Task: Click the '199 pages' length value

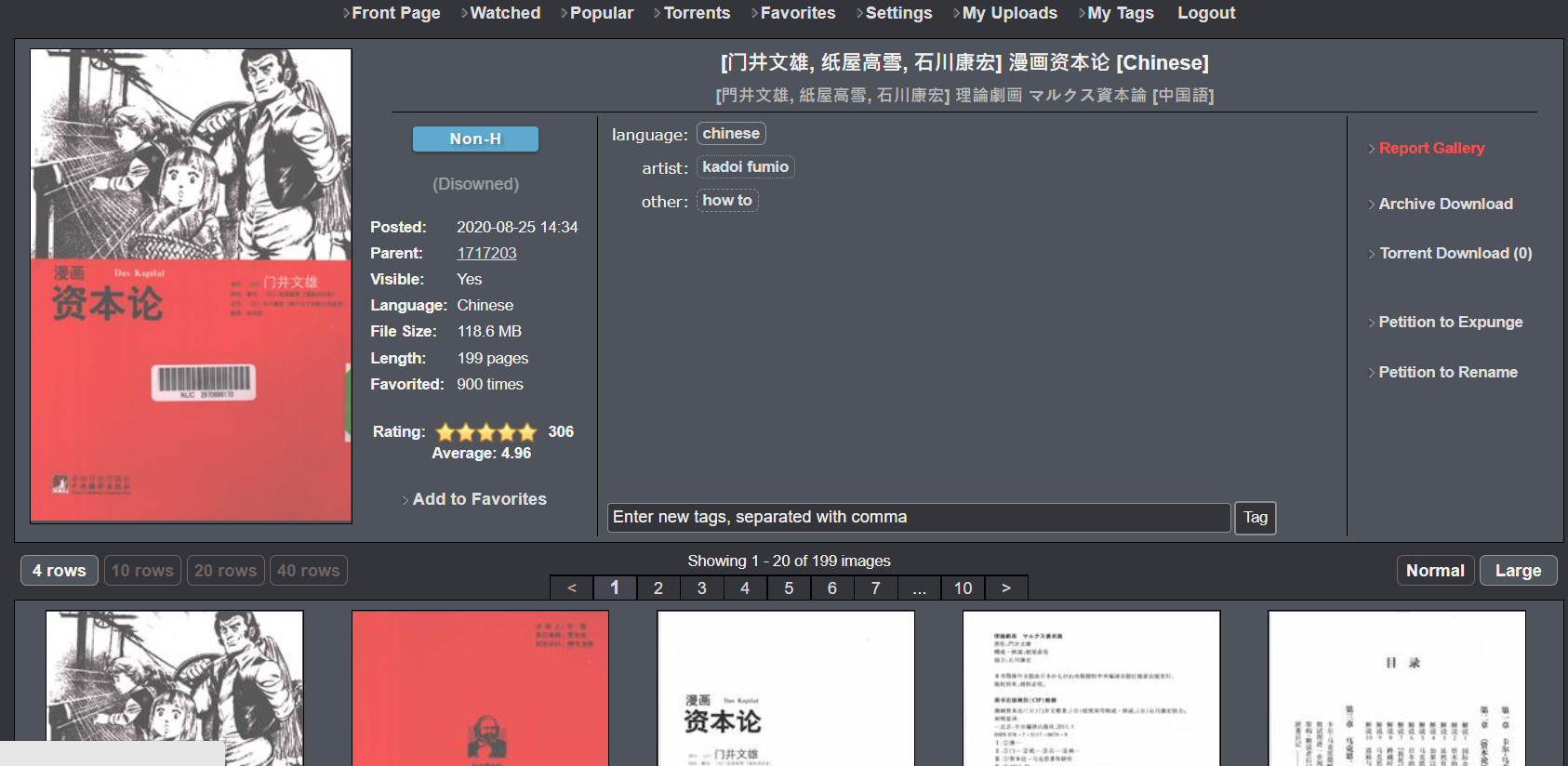Action: (x=493, y=358)
